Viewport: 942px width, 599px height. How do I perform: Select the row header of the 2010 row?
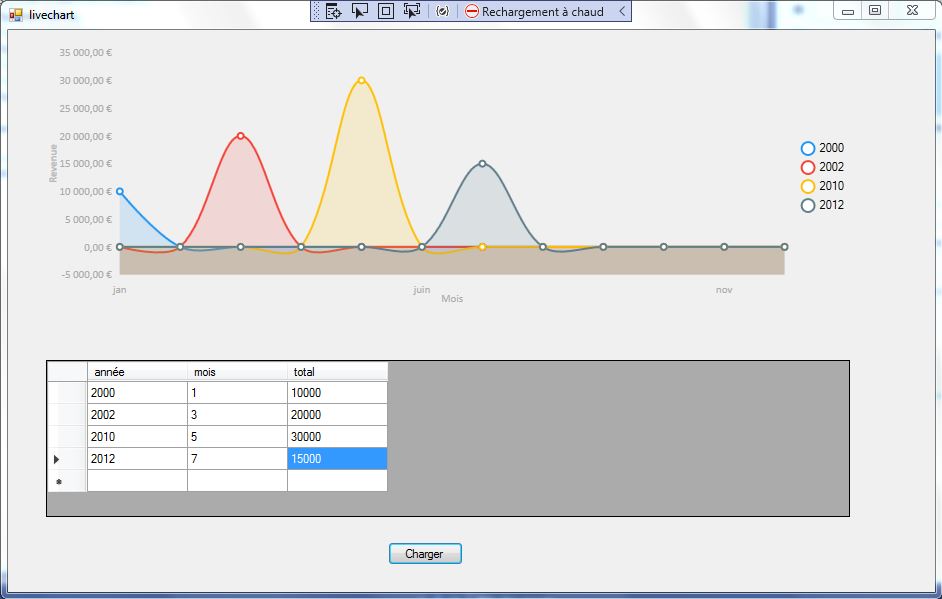click(67, 437)
